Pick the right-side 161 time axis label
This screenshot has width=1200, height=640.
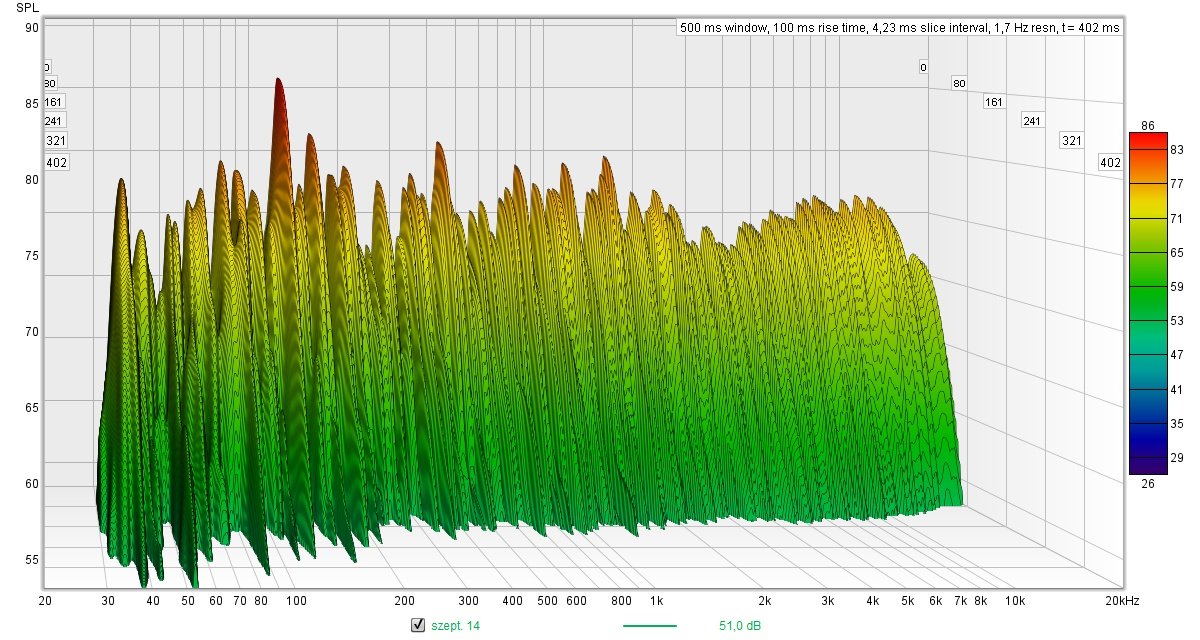pyautogui.click(x=993, y=102)
